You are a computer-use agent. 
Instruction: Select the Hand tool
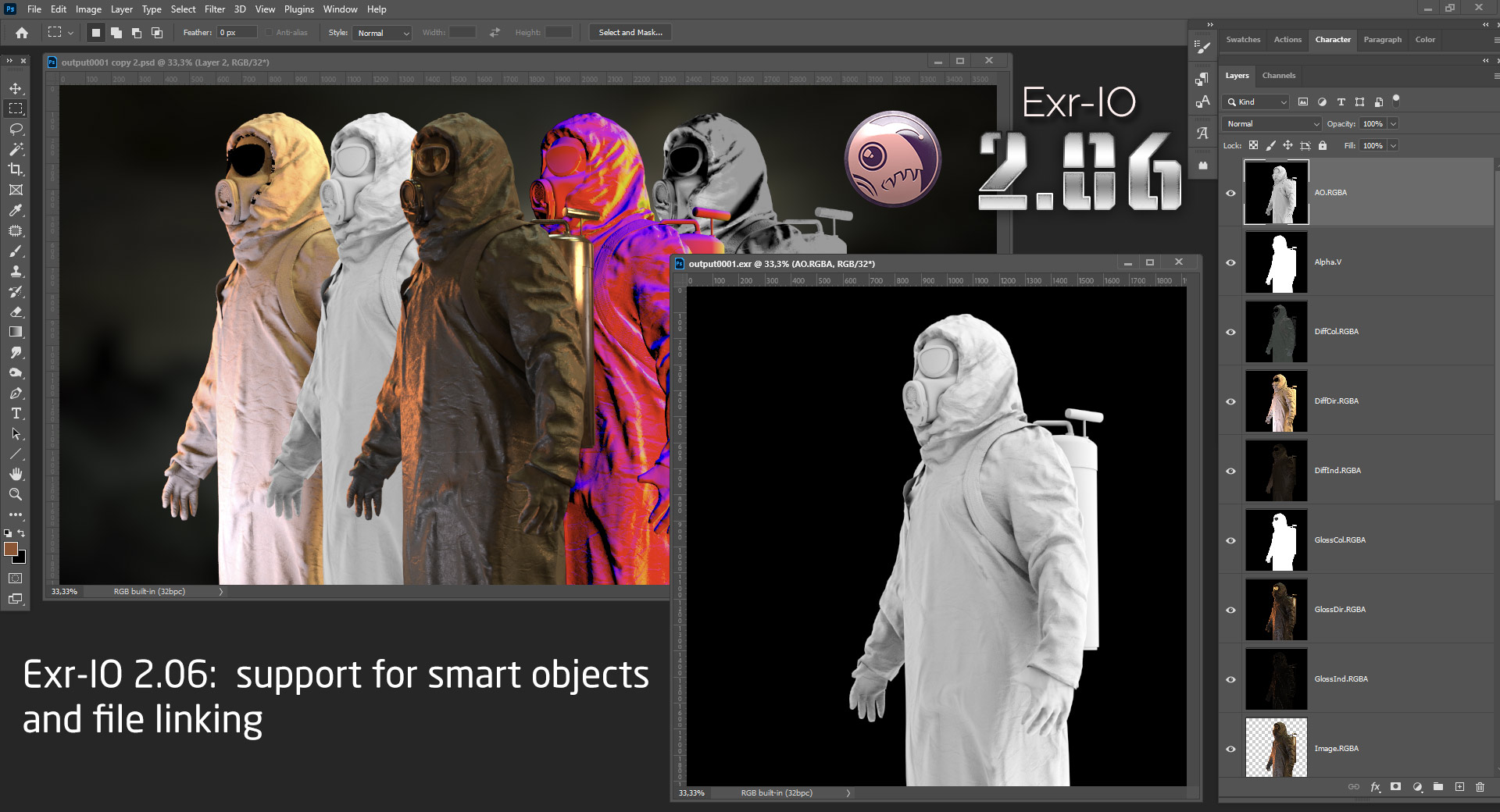(16, 474)
